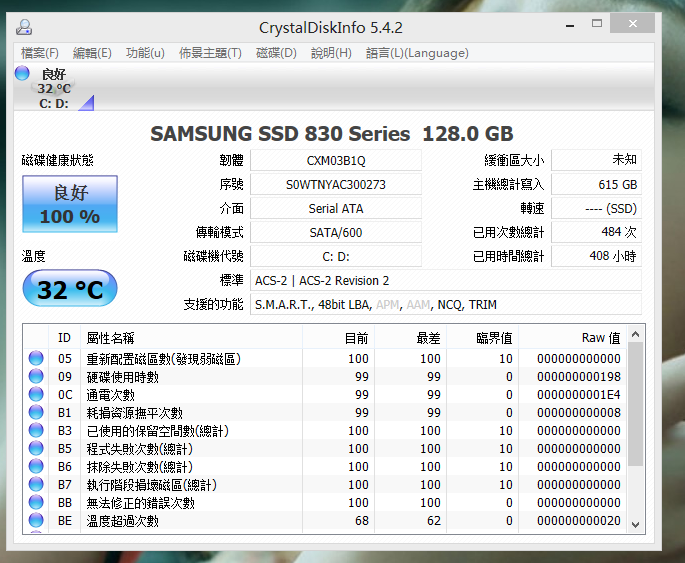
Task: Click the blue status orb for attribute B5
Action: pos(36,448)
